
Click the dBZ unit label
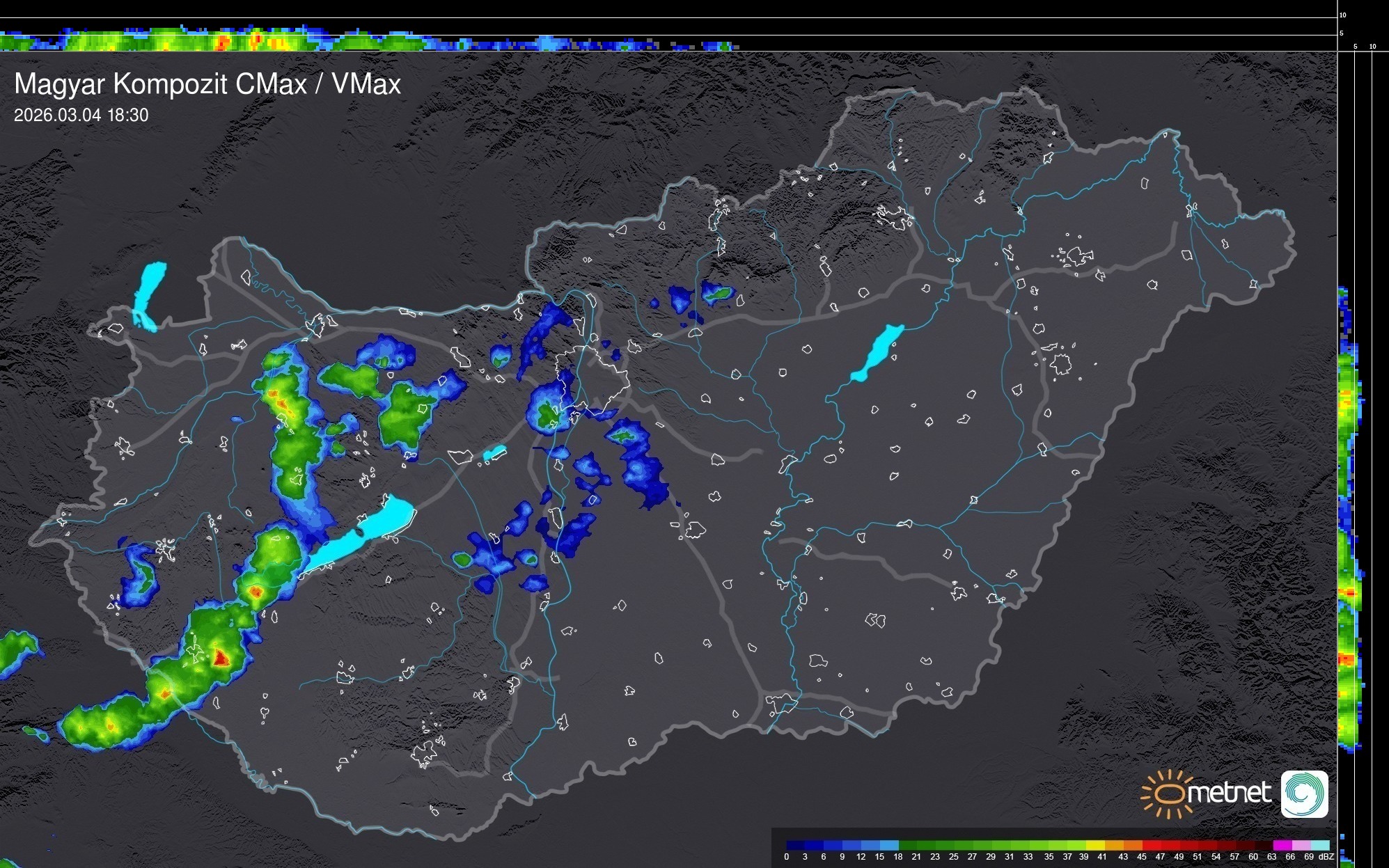point(1326,857)
